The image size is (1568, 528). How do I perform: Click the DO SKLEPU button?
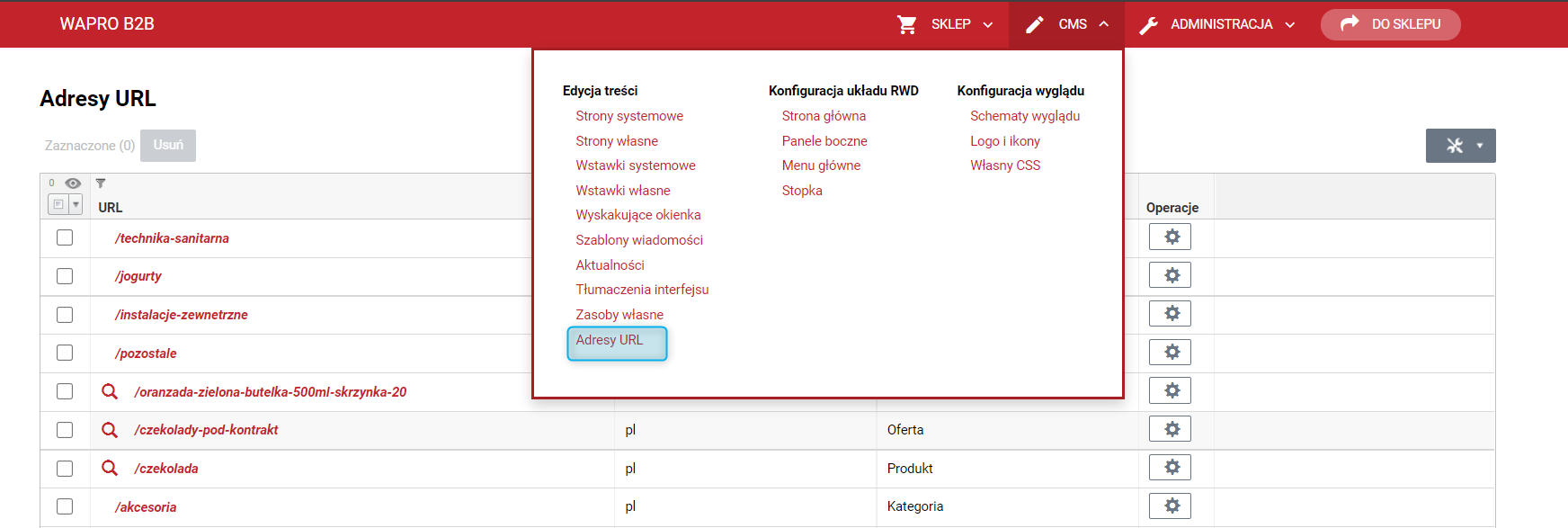[1390, 24]
